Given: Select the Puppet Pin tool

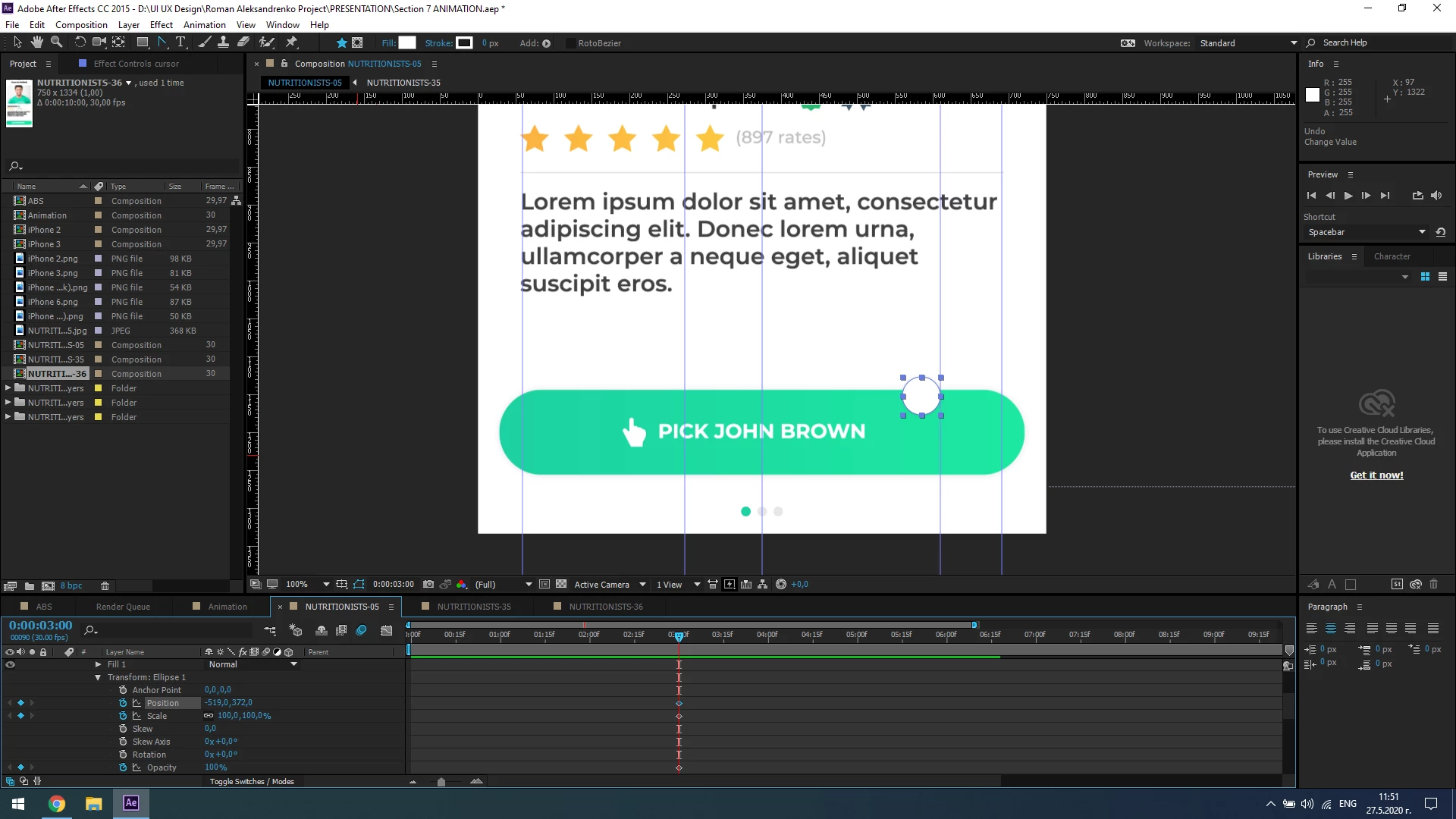Looking at the screenshot, I should (x=291, y=42).
